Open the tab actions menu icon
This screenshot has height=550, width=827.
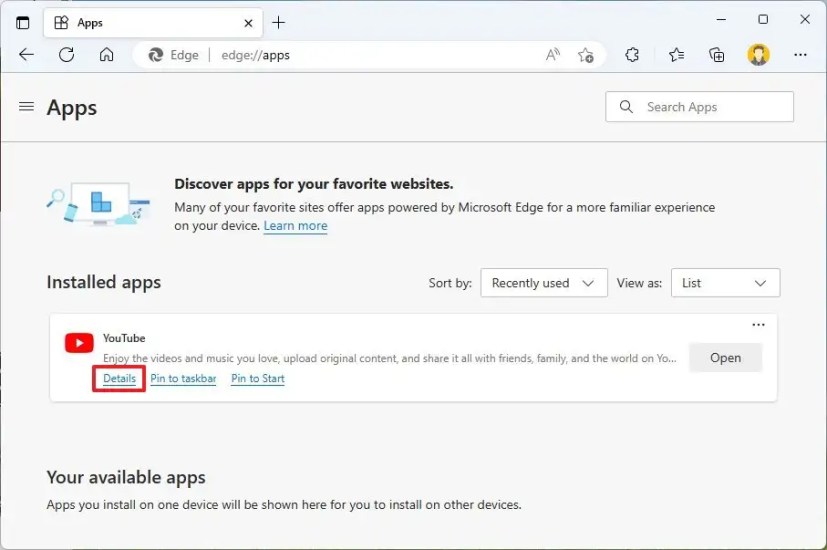[x=23, y=23]
